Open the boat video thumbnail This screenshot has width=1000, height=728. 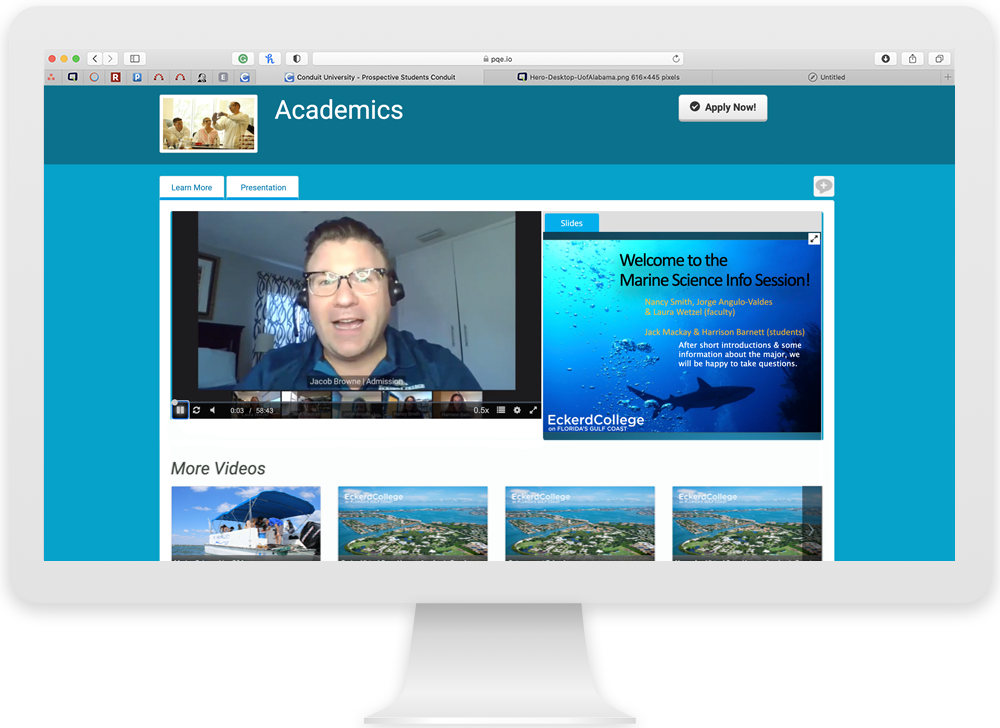[x=246, y=523]
